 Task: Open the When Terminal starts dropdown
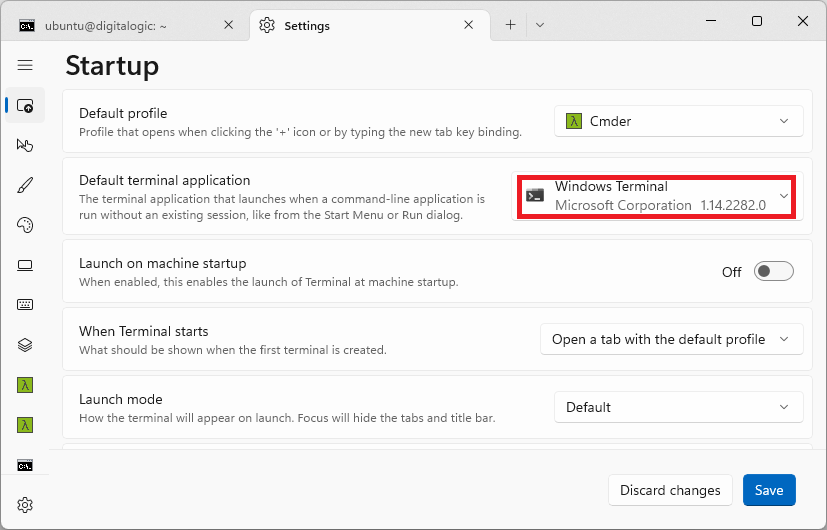click(x=672, y=339)
